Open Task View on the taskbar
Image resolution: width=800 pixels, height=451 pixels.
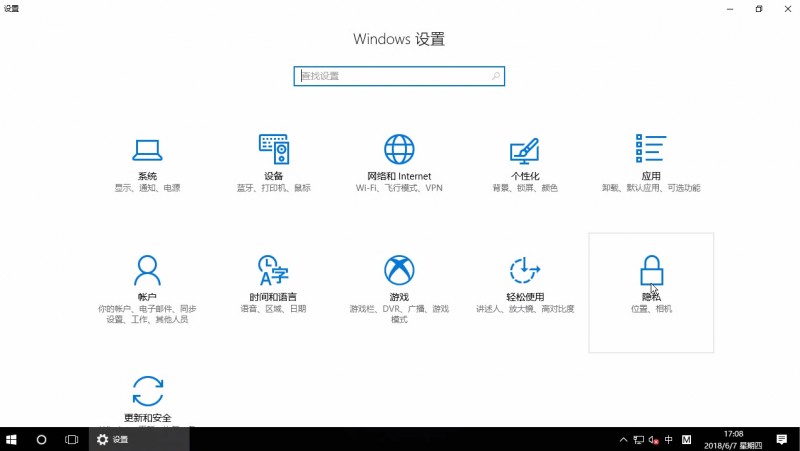[71, 439]
